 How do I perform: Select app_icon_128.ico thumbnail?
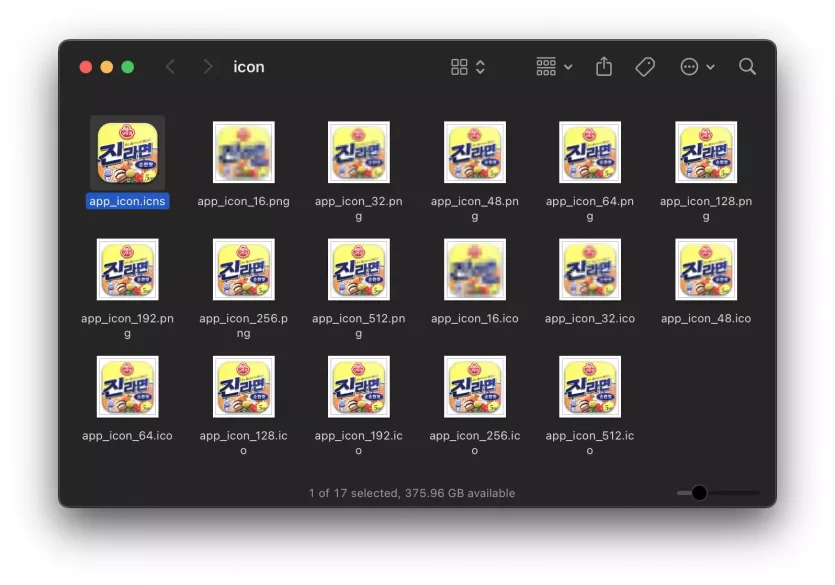pos(244,387)
